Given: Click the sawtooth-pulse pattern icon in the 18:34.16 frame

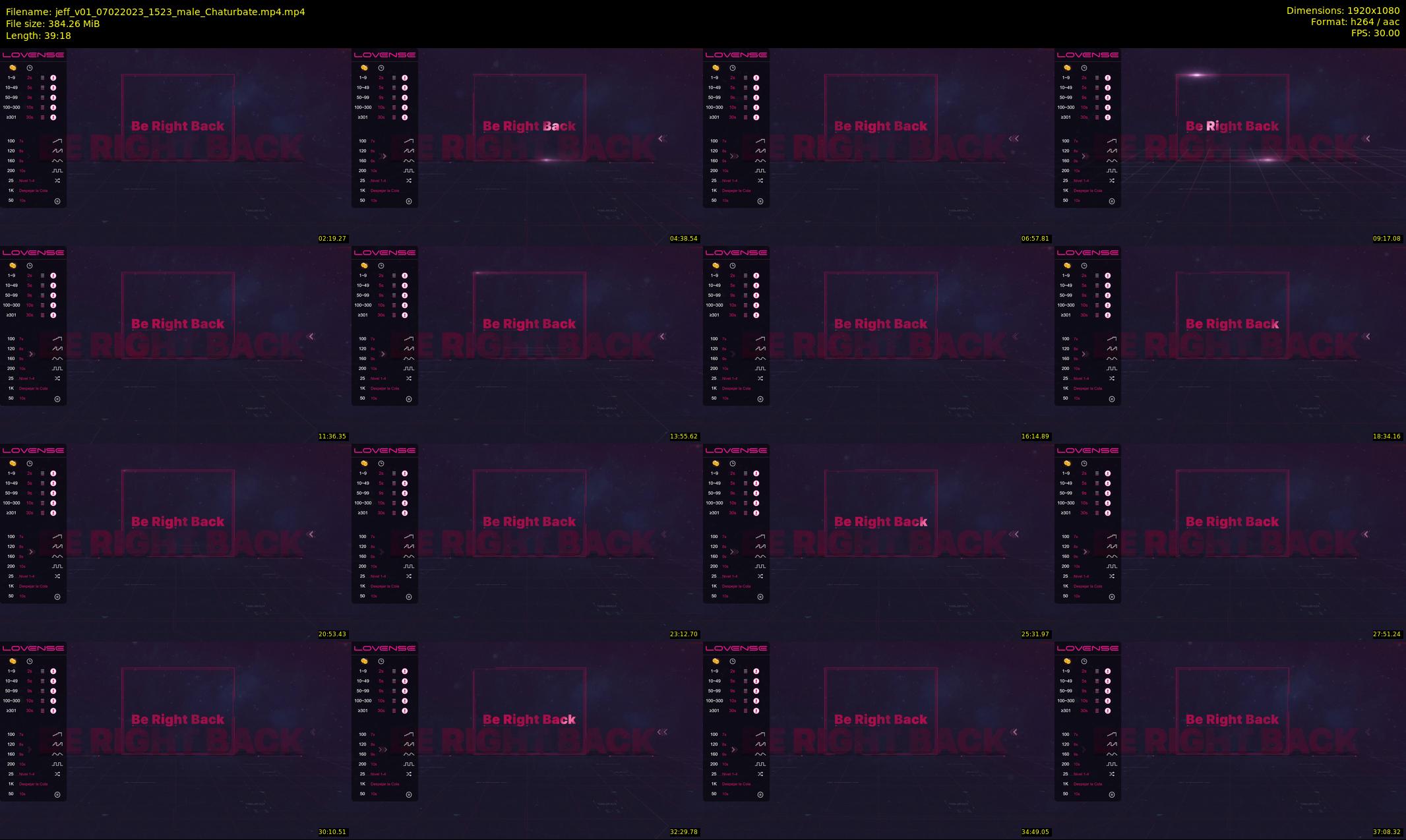Looking at the screenshot, I should pos(1112,349).
